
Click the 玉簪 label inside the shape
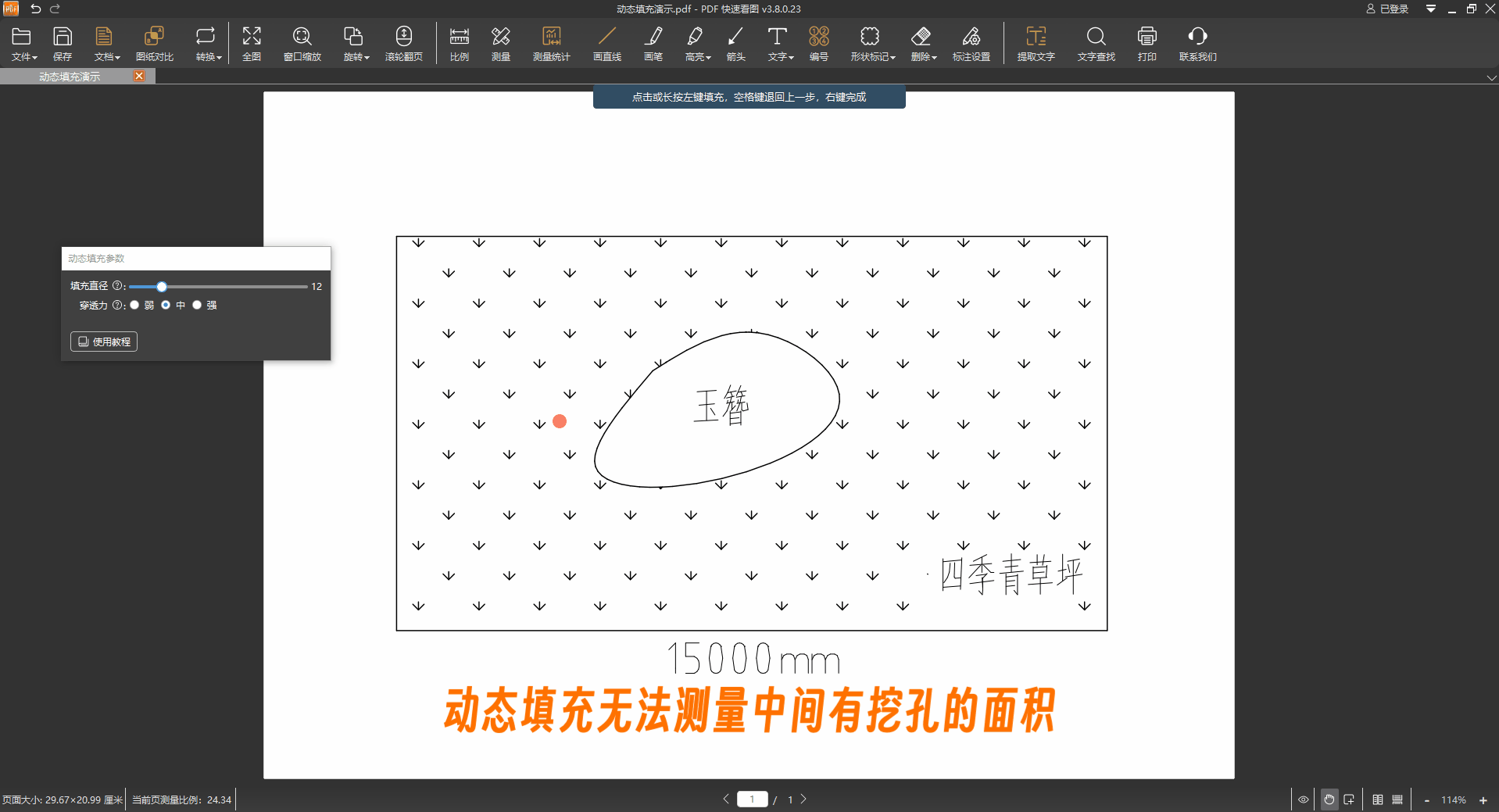[721, 406]
